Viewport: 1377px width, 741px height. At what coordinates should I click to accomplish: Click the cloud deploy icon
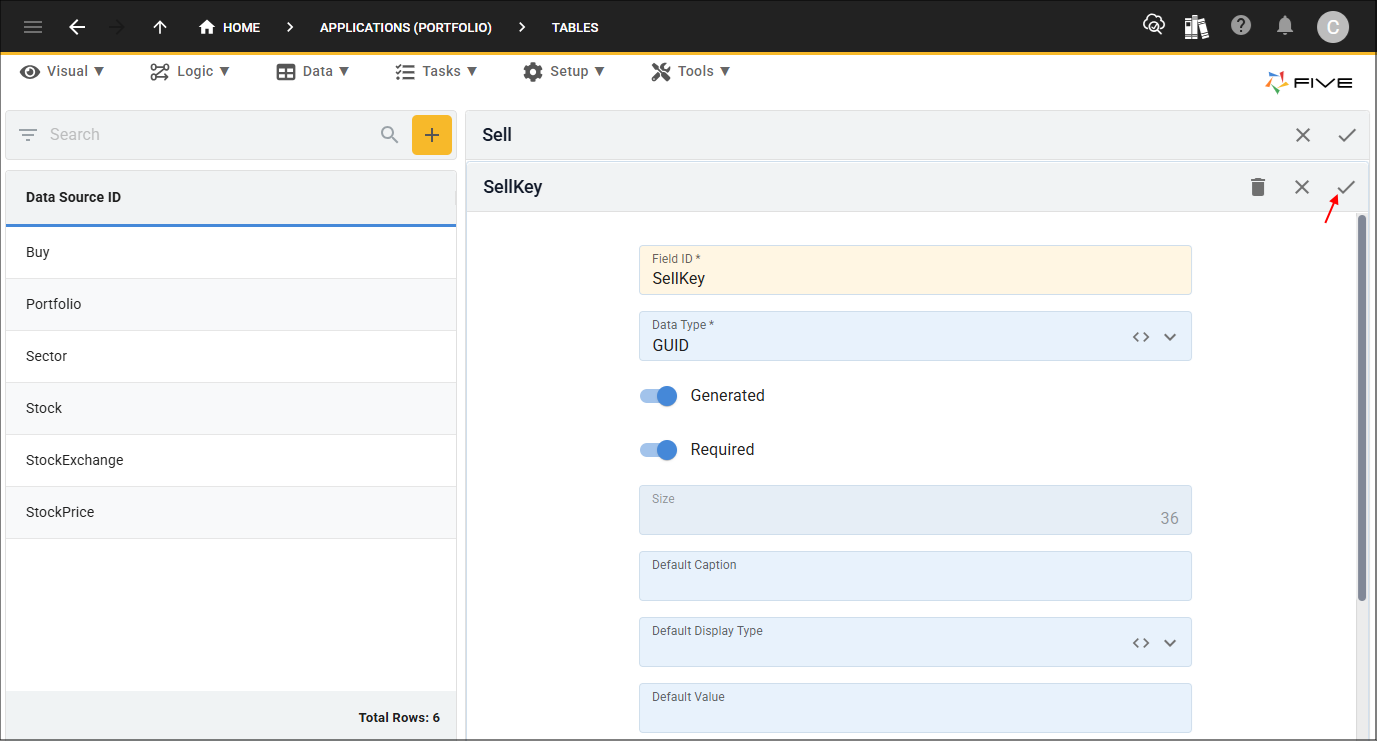pyautogui.click(x=1154, y=26)
